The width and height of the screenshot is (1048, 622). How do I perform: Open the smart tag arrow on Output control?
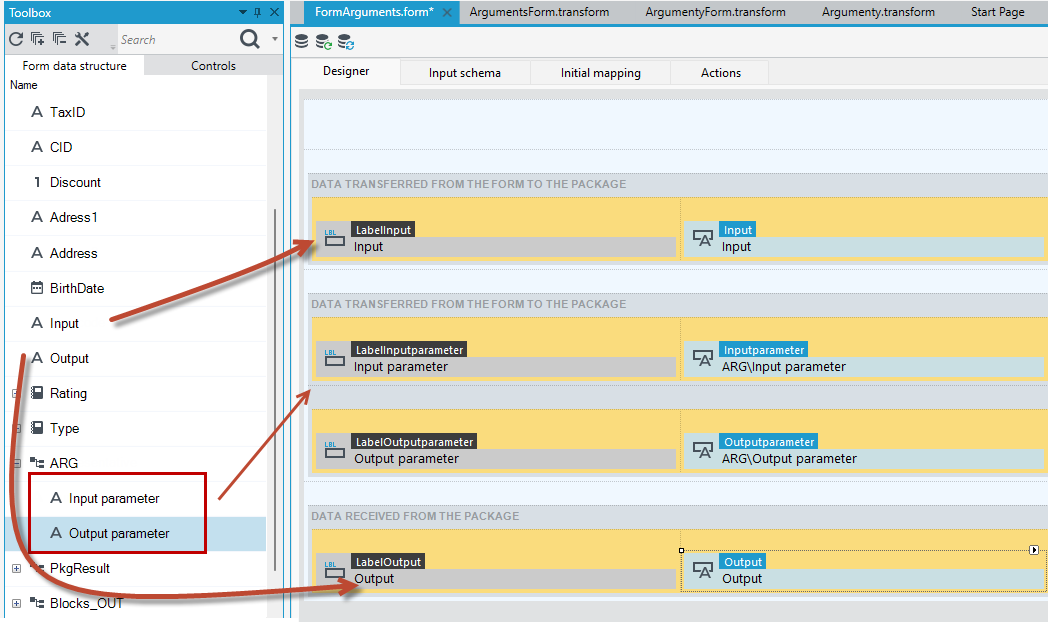[x=1033, y=550]
